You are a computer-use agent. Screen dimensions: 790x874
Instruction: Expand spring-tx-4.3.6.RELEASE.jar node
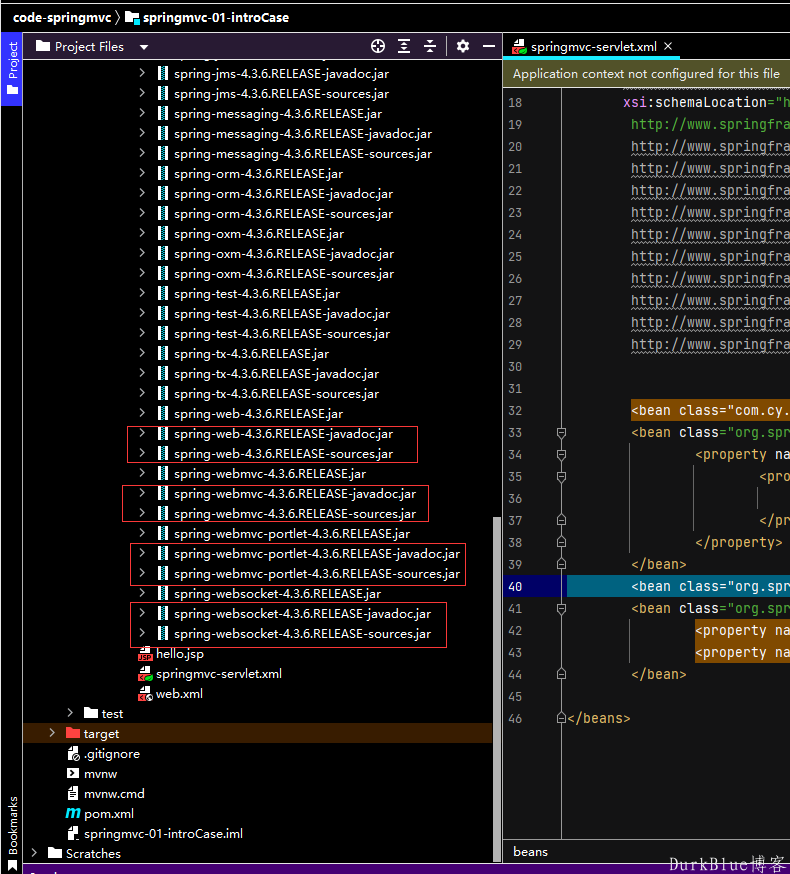[x=142, y=353]
